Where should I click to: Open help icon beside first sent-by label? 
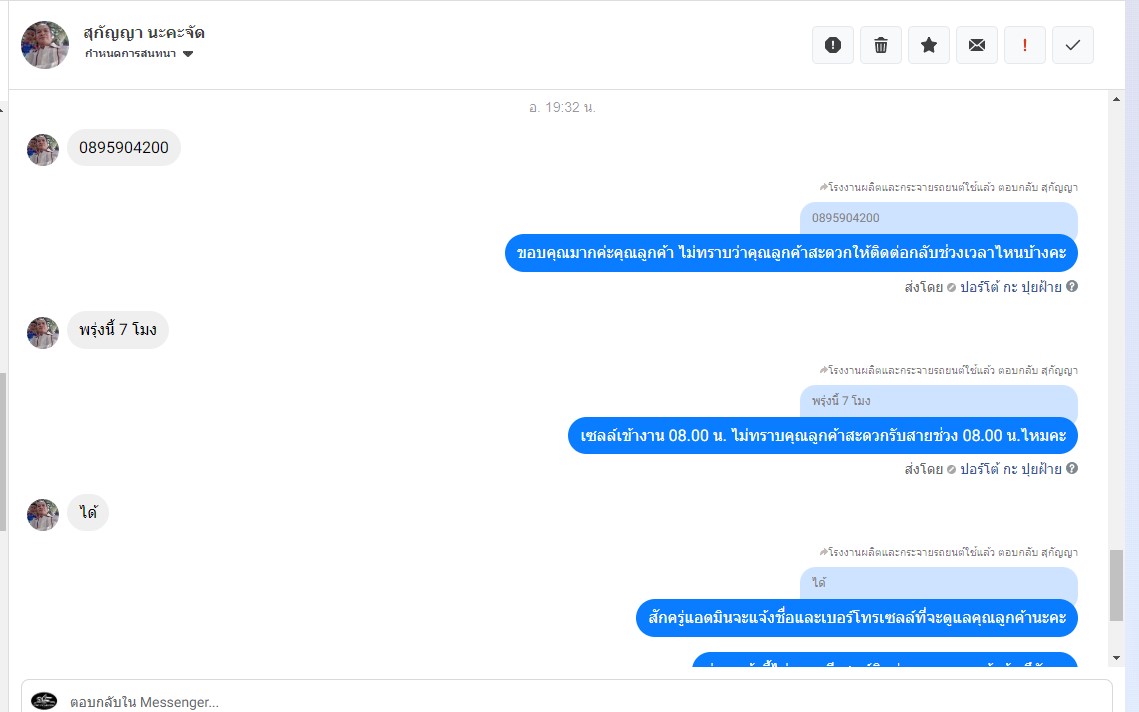tap(1071, 286)
